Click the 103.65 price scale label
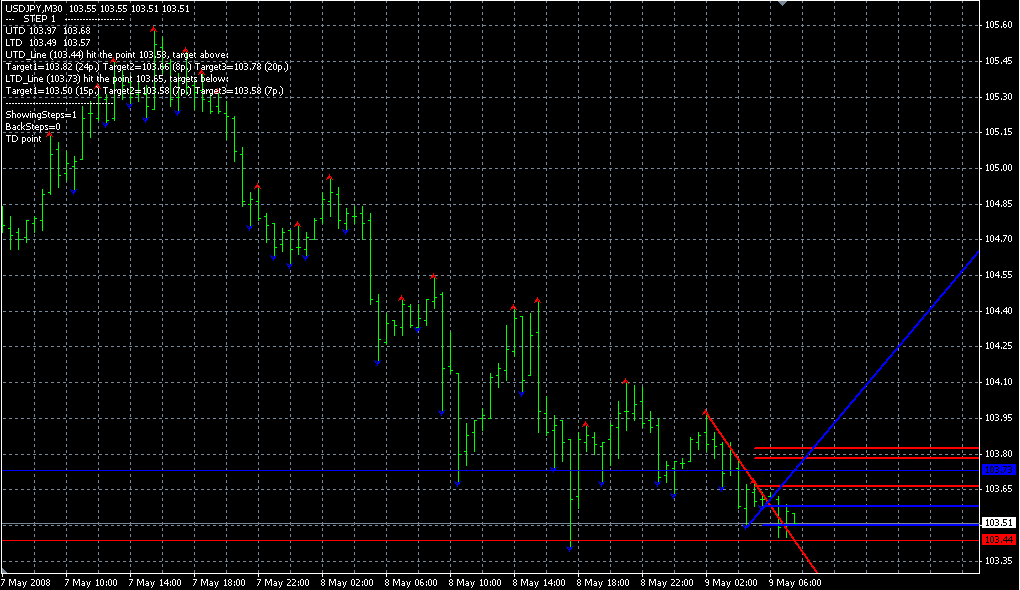The image size is (1020, 590). click(x=999, y=489)
